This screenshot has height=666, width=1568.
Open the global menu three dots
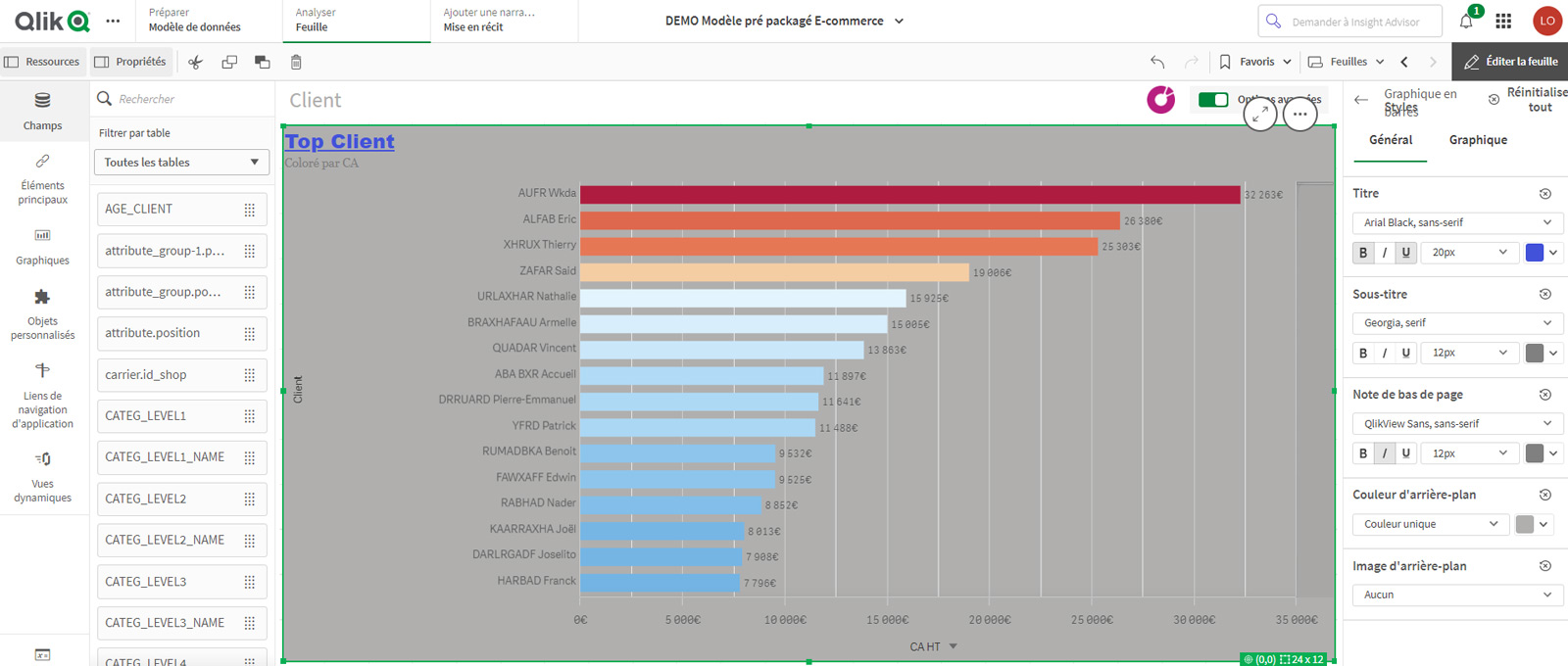[x=114, y=21]
